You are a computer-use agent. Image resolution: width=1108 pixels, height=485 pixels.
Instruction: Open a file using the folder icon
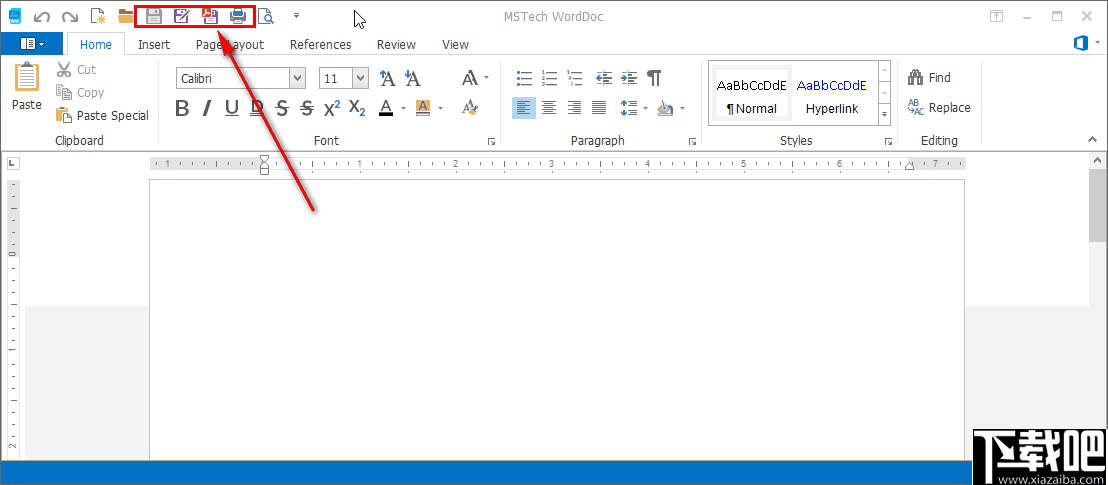point(126,16)
